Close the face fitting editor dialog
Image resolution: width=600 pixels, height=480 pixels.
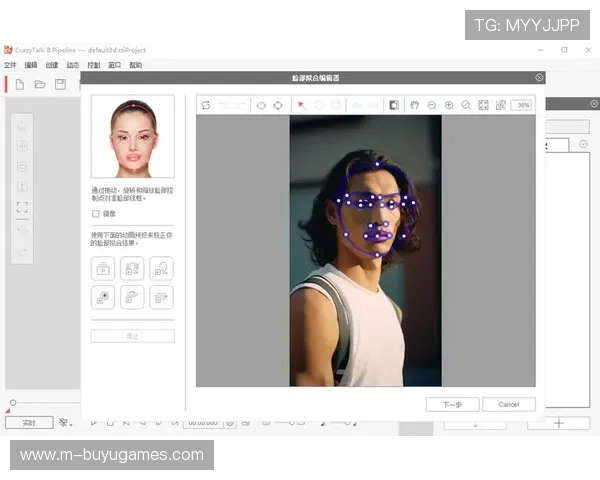(x=539, y=77)
